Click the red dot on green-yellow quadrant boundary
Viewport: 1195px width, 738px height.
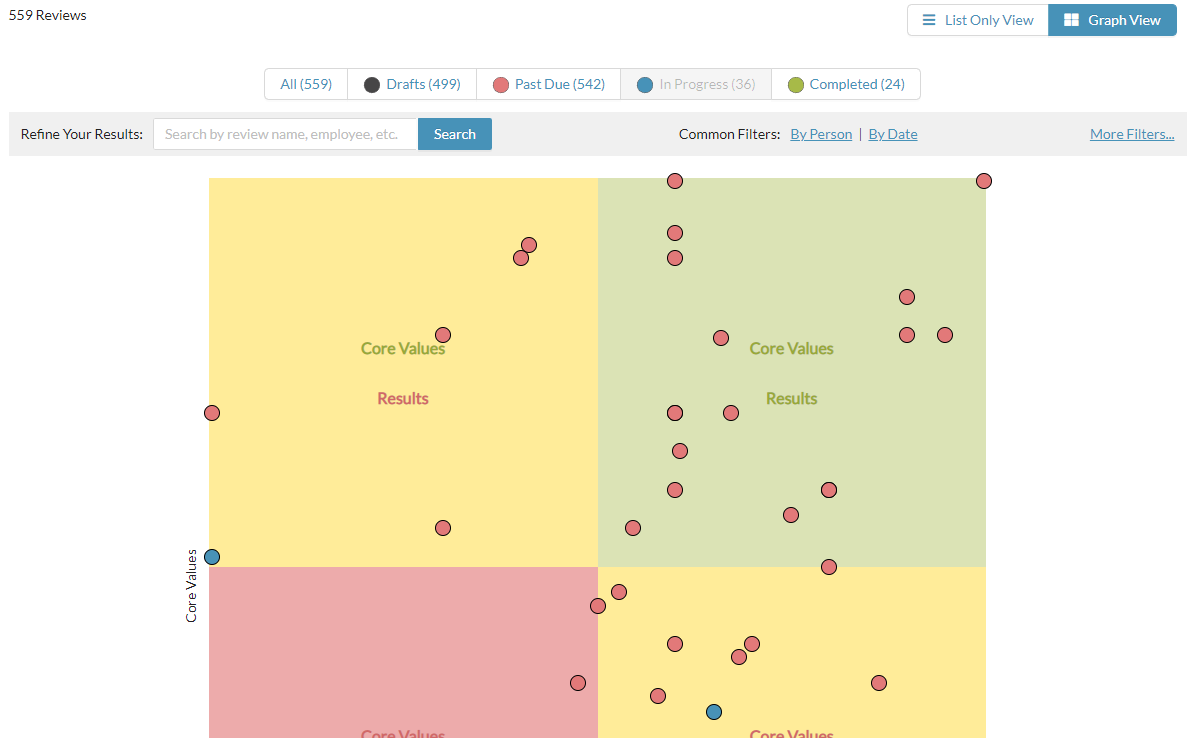click(828, 566)
